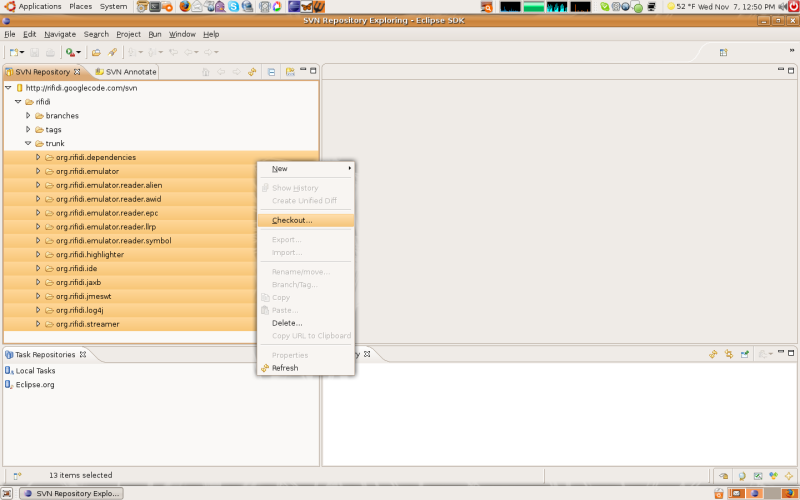Click the trash icon in bottom panel
The height and width of the screenshot is (500, 800).
tap(719, 493)
